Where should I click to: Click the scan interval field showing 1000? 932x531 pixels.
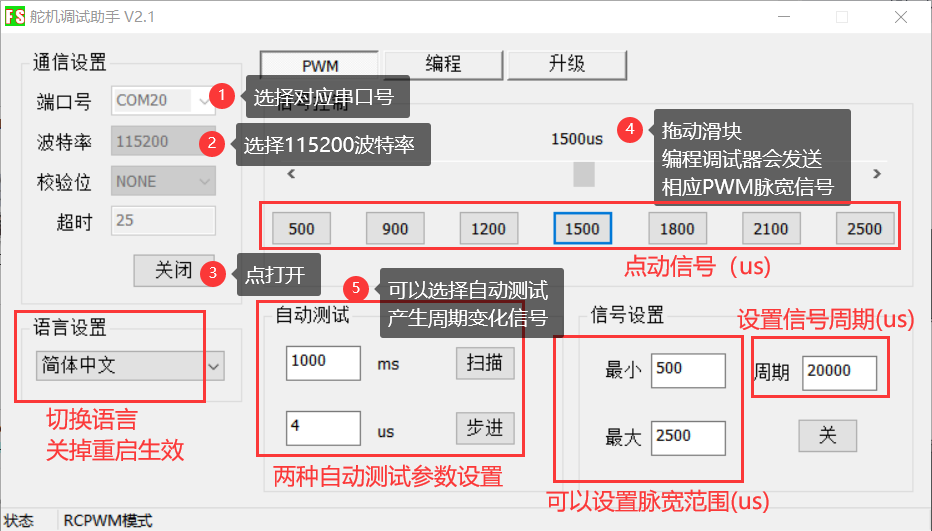tap(322, 363)
